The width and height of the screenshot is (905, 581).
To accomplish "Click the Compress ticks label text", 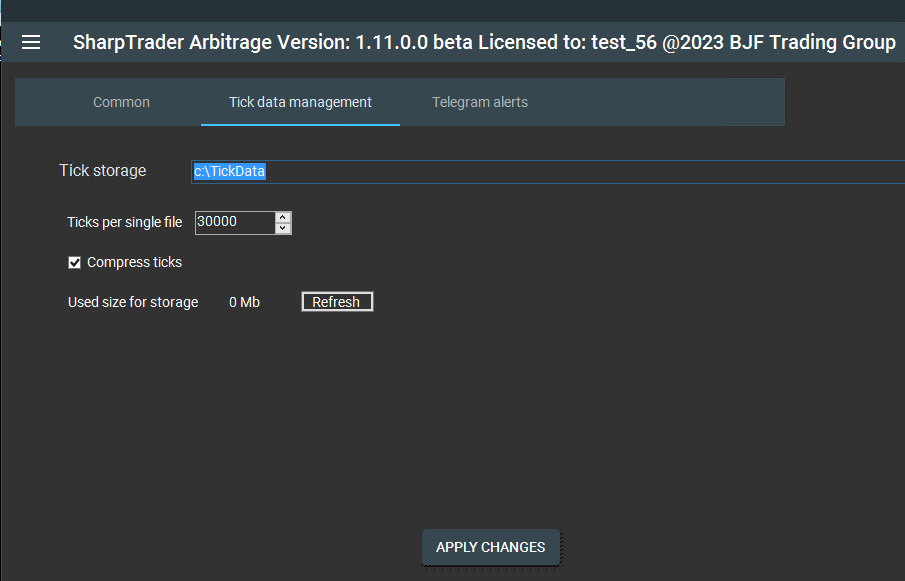I will pyautogui.click(x=134, y=262).
